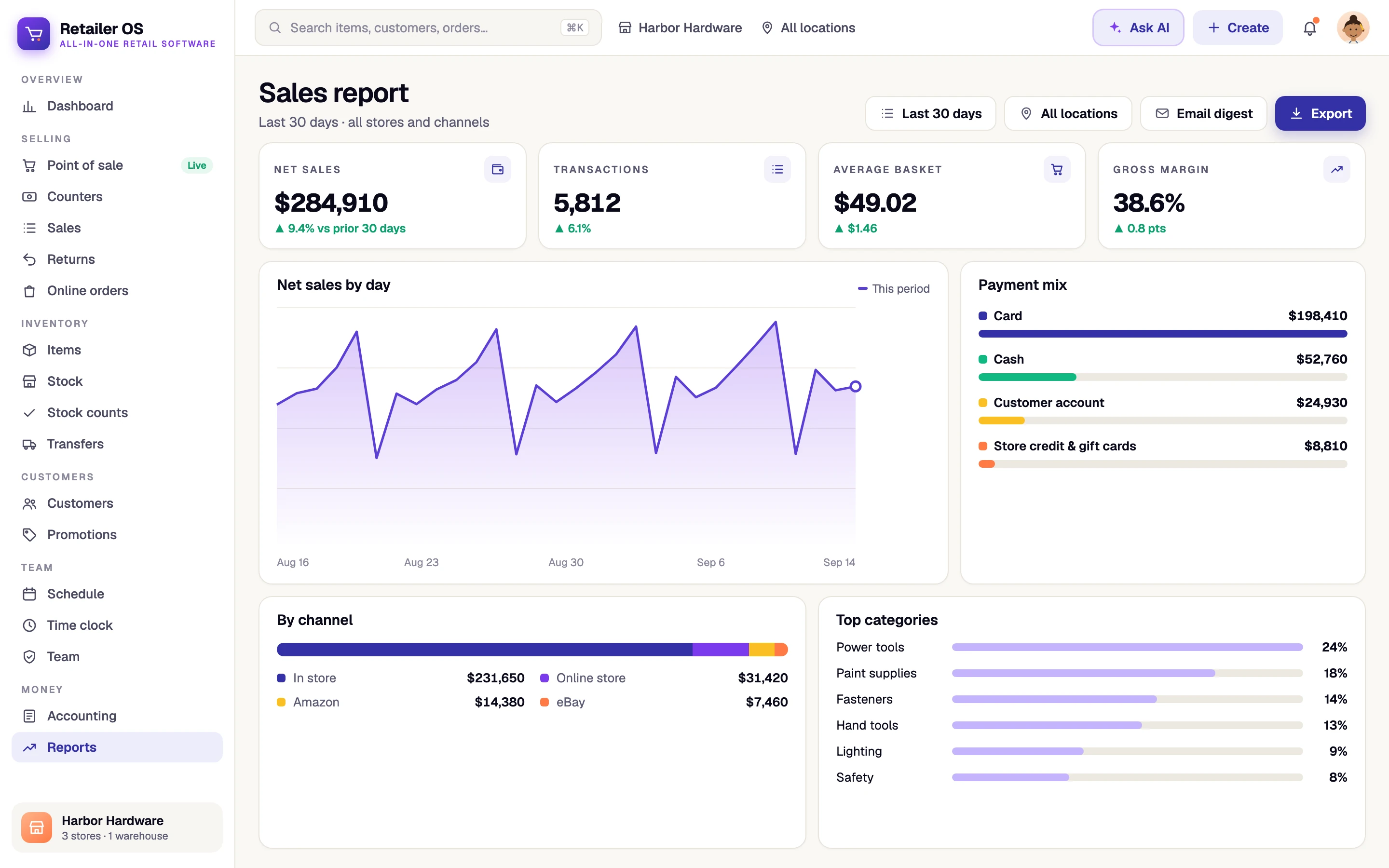Go to Promotions in the sidebar
Viewport: 1389px width, 868px height.
[117, 535]
